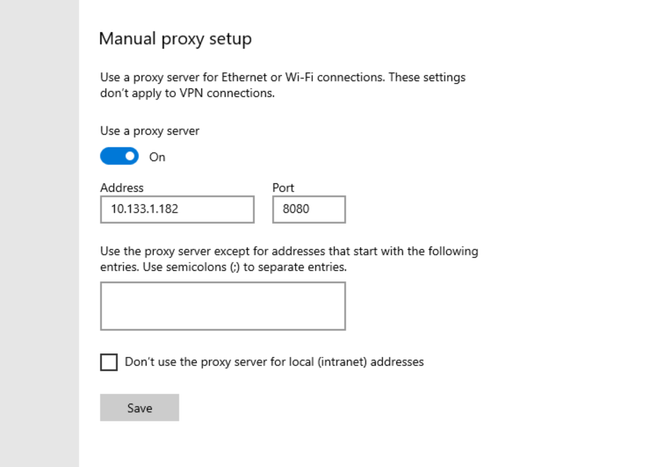647x467 pixels.
Task: Click the Save button
Action: pos(139,408)
